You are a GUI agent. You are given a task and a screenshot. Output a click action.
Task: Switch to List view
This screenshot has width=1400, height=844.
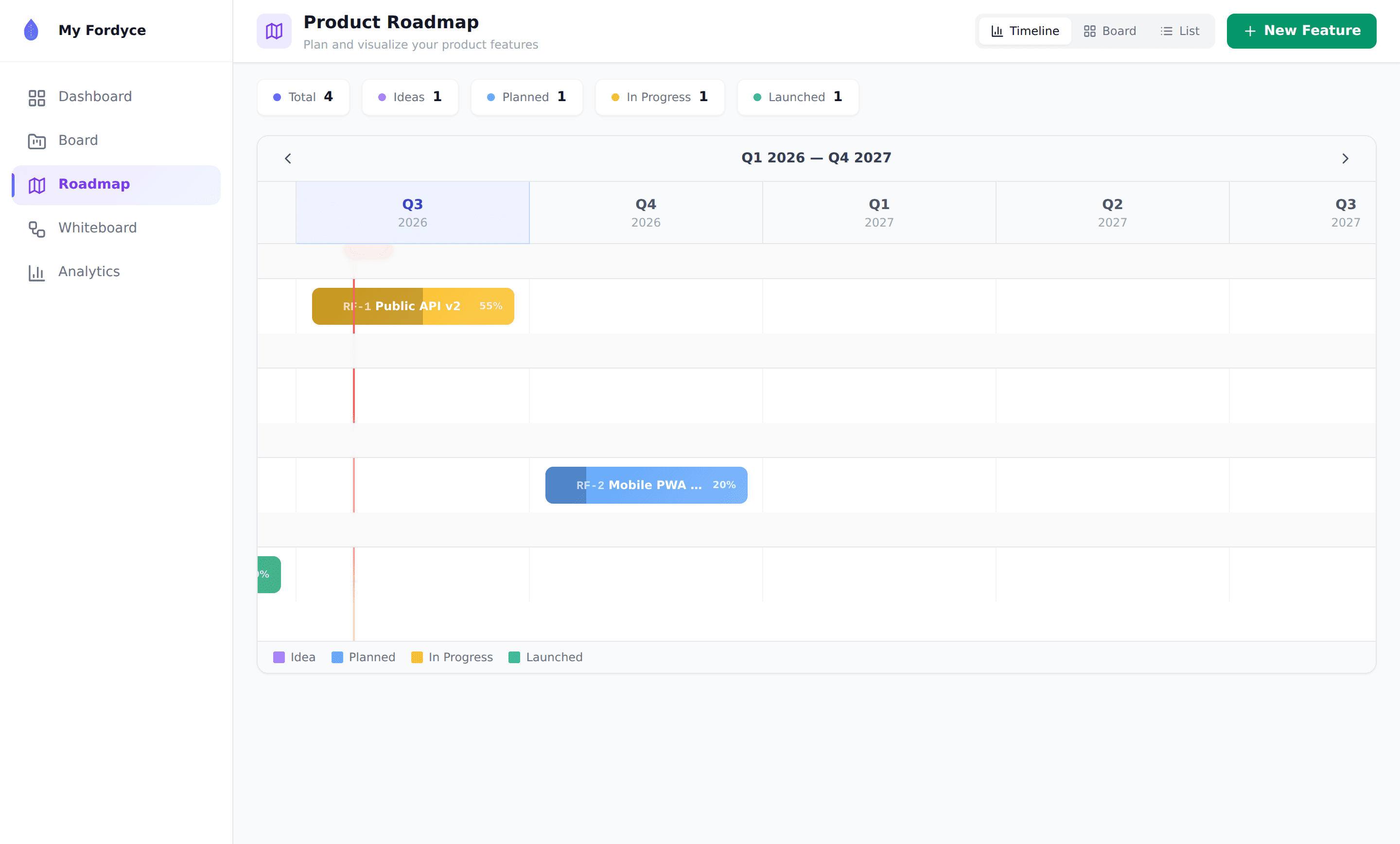(1179, 31)
